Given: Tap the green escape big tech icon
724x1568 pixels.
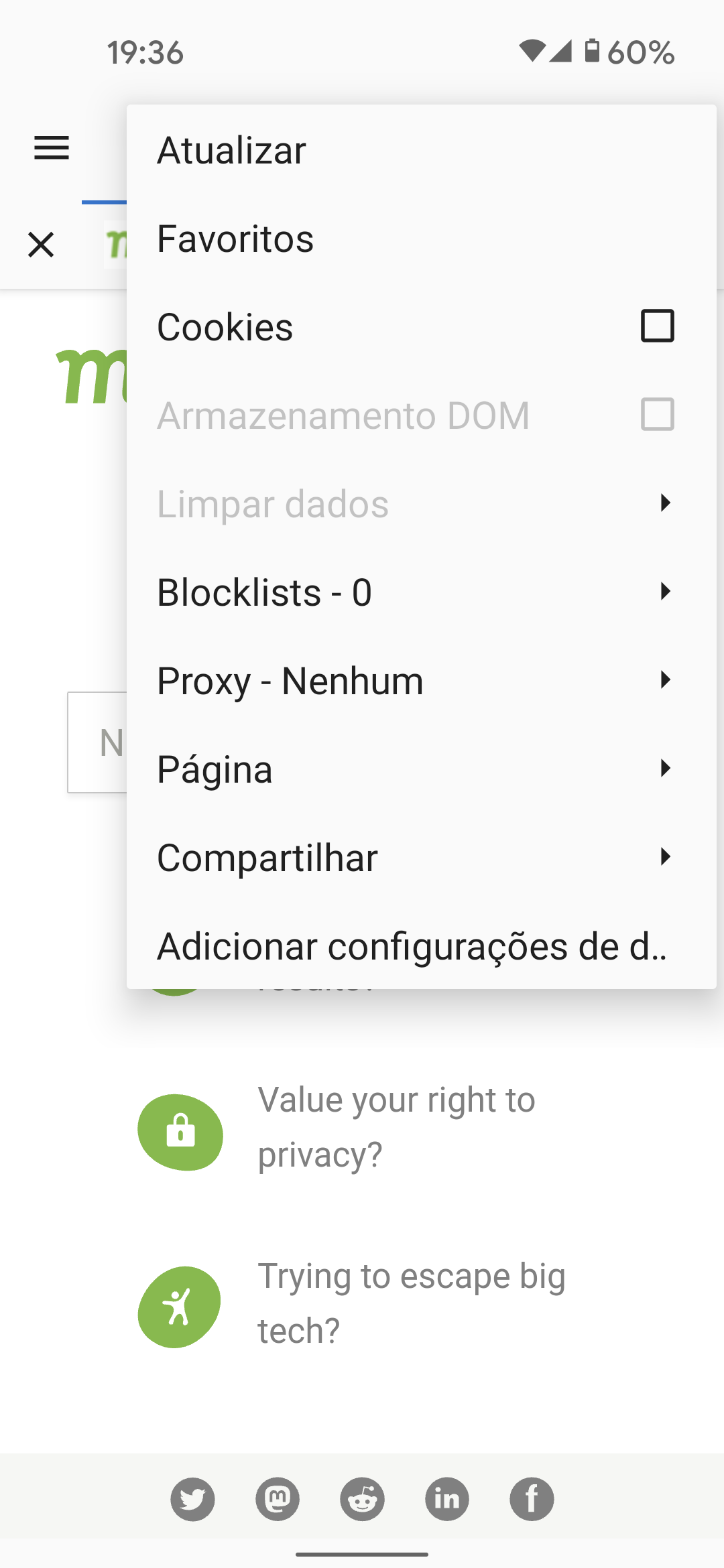Looking at the screenshot, I should coord(179,1307).
